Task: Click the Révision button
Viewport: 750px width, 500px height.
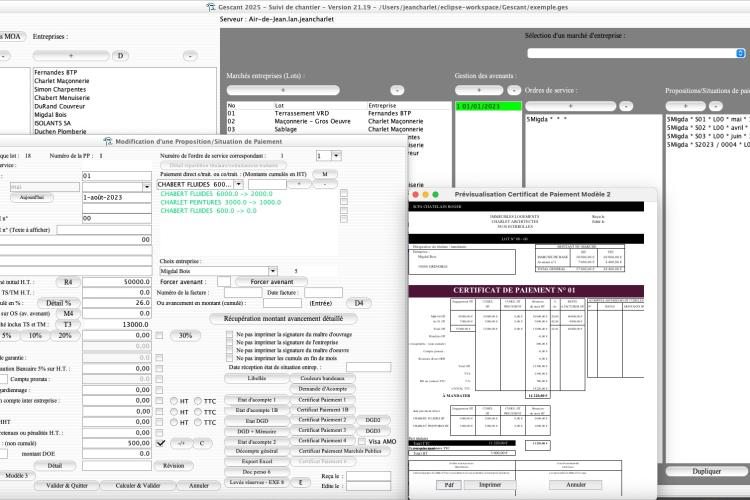Action: click(x=173, y=465)
